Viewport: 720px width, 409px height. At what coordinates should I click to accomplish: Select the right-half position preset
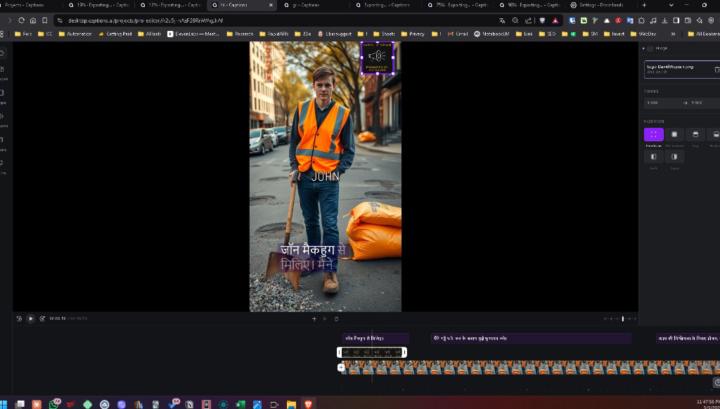(674, 157)
